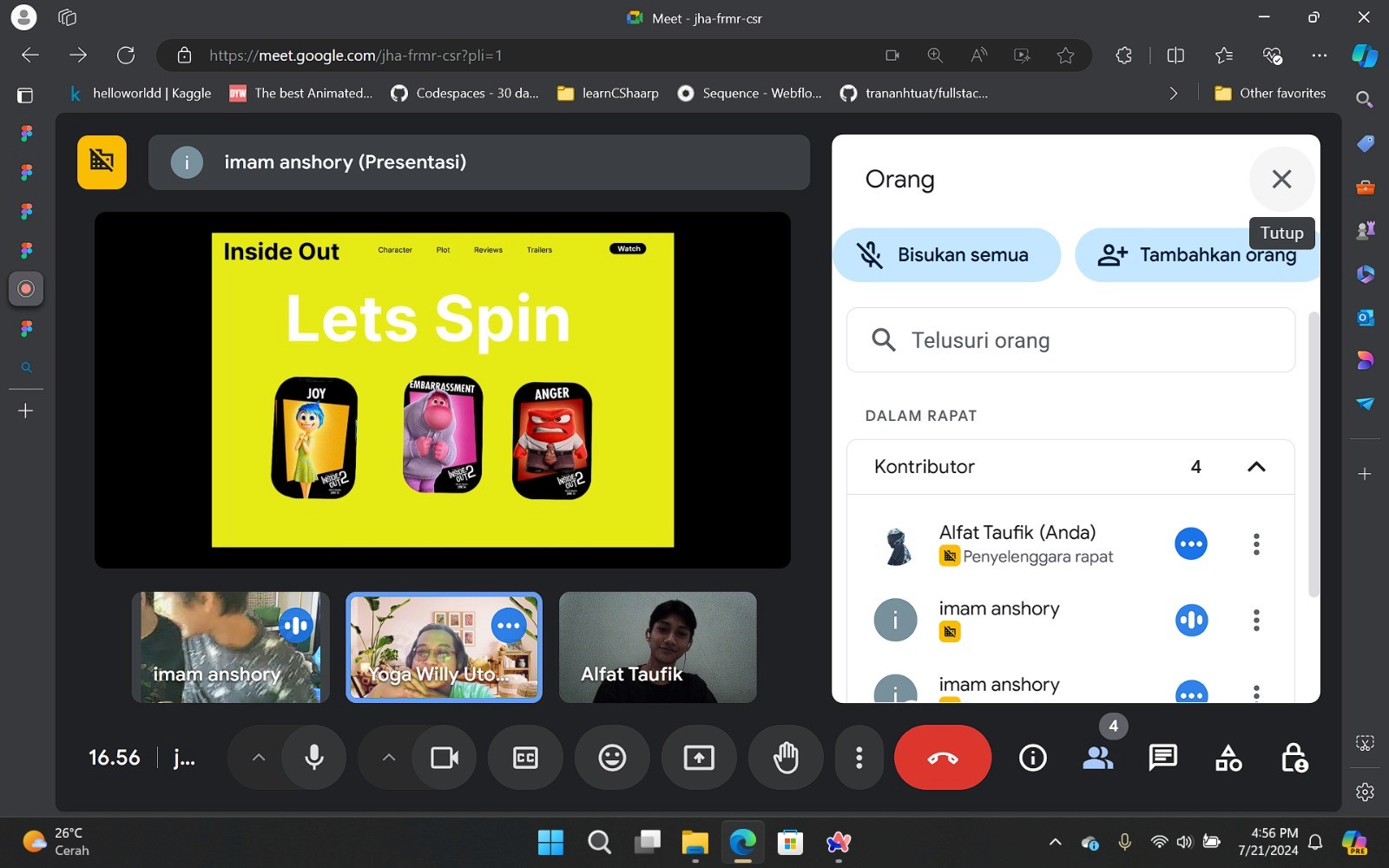This screenshot has height=868, width=1389.
Task: Click camera permission icon in address bar
Action: [x=892, y=56]
